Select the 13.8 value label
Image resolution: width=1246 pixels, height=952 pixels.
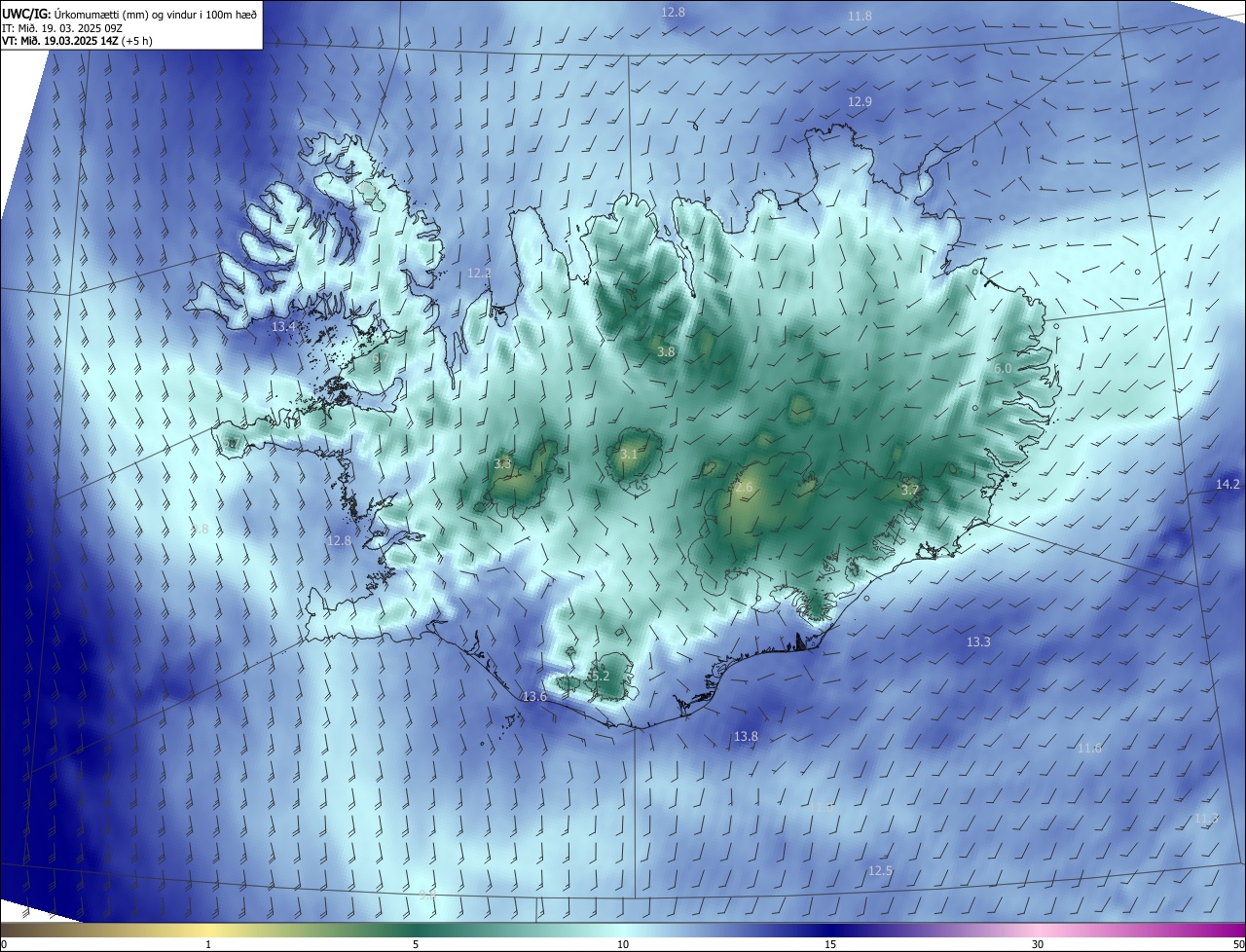746,737
